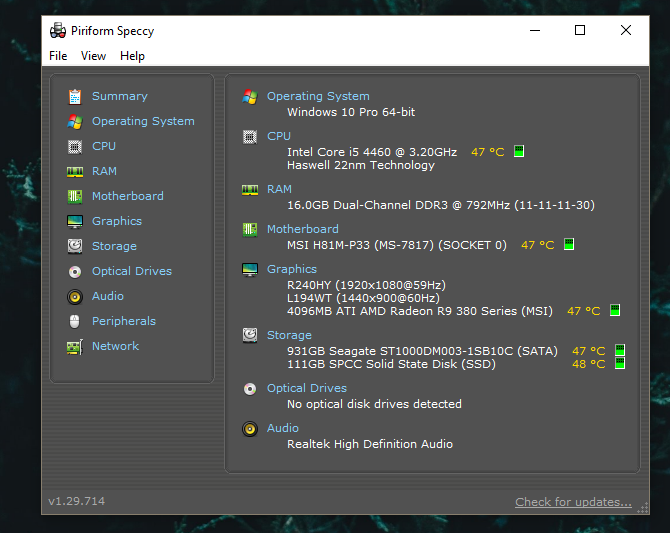The width and height of the screenshot is (670, 533).
Task: Open the Motherboard sidebar icon
Action: 75,197
